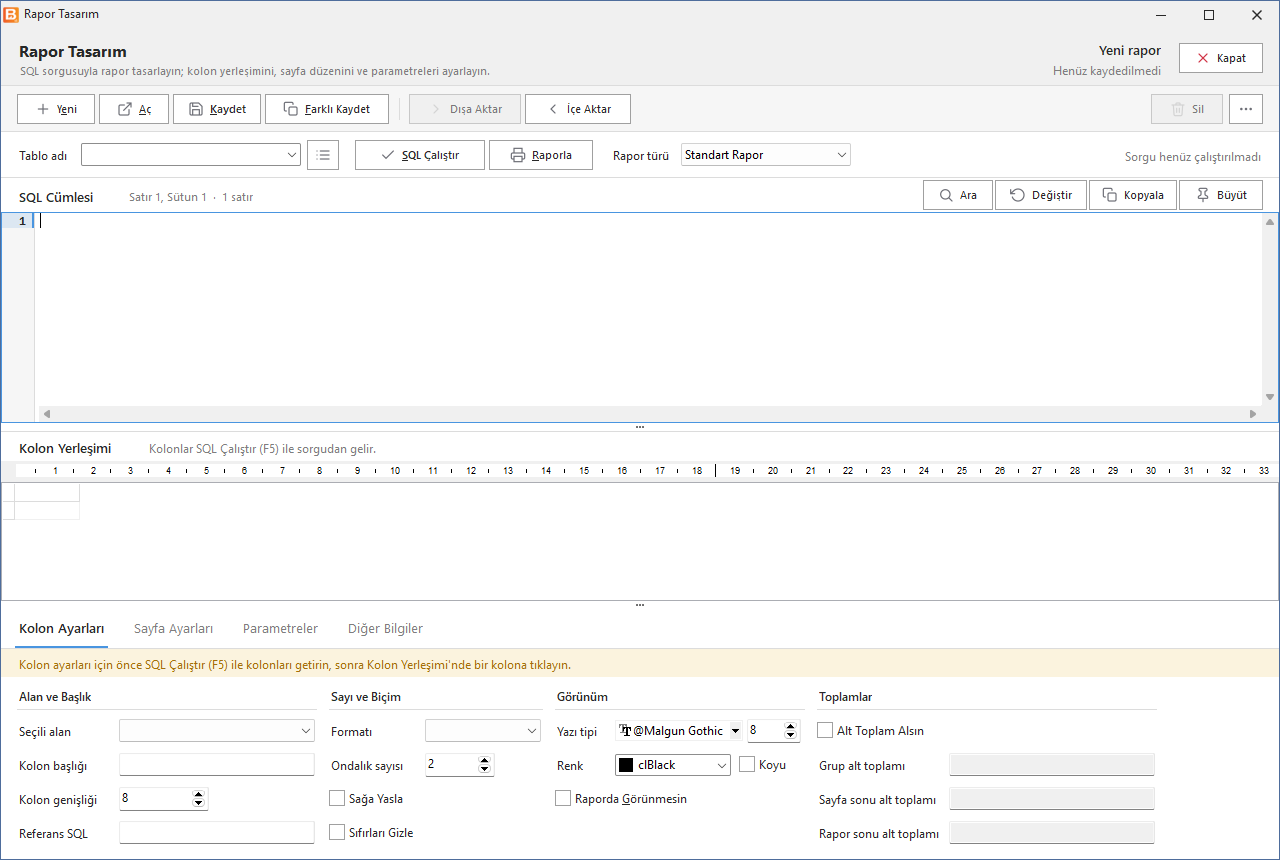1280x860 pixels.
Task: Click the Kopyala copy button
Action: [1133, 195]
